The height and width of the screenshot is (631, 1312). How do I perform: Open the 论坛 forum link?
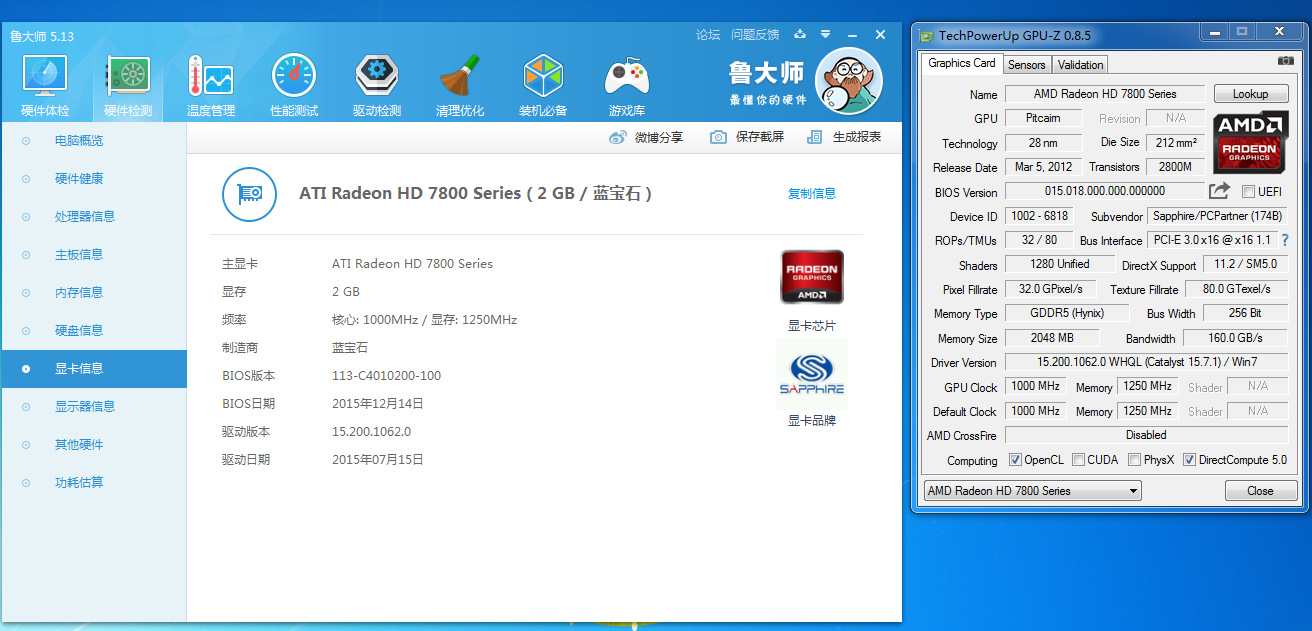[708, 34]
